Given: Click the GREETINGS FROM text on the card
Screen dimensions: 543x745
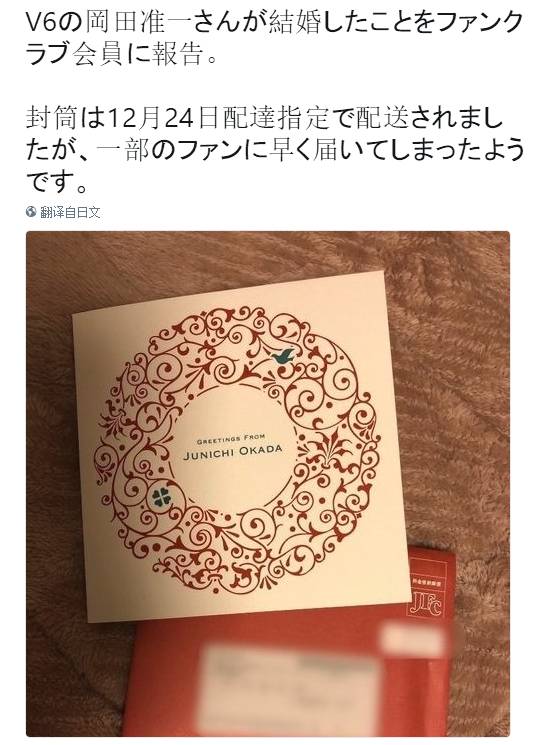Looking at the screenshot, I should (231, 439).
